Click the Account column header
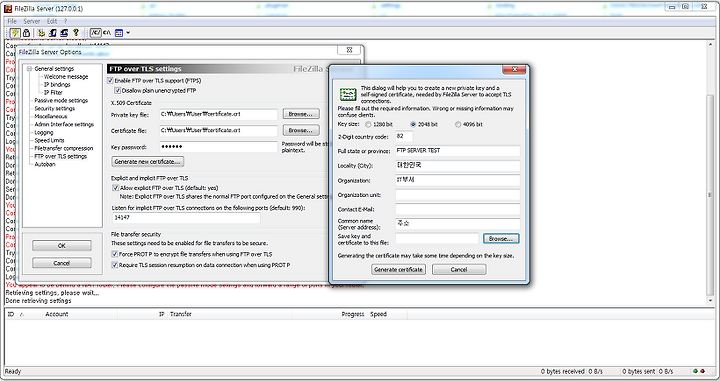The image size is (720, 381). 56,314
